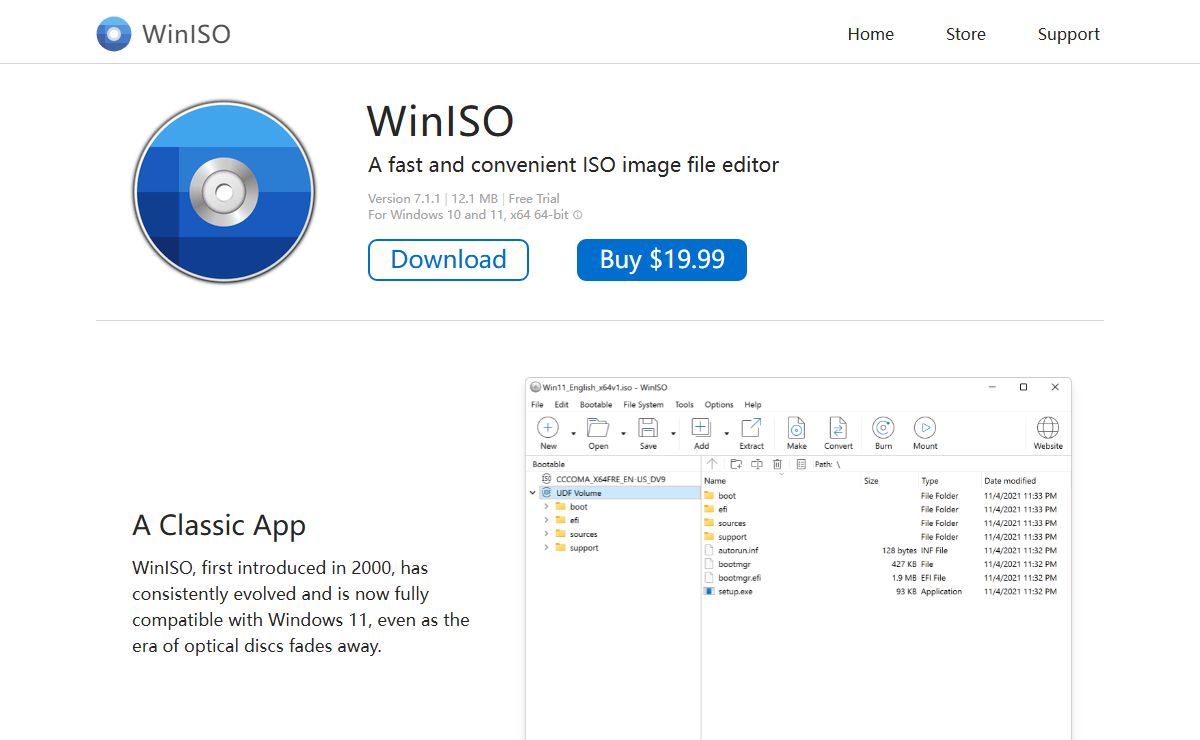Click the Convert toolbar icon
Screen dimensions: 1200x740
tap(838, 427)
